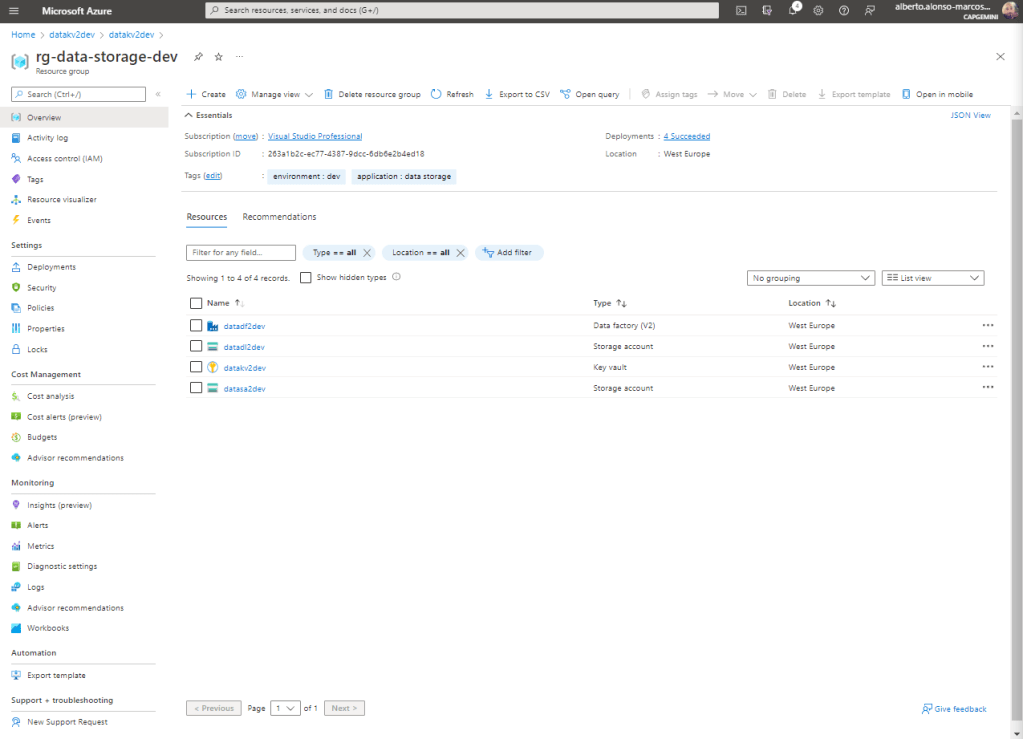The width and height of the screenshot is (1023, 739).
Task: Click the Refresh toolbar button
Action: coord(452,94)
